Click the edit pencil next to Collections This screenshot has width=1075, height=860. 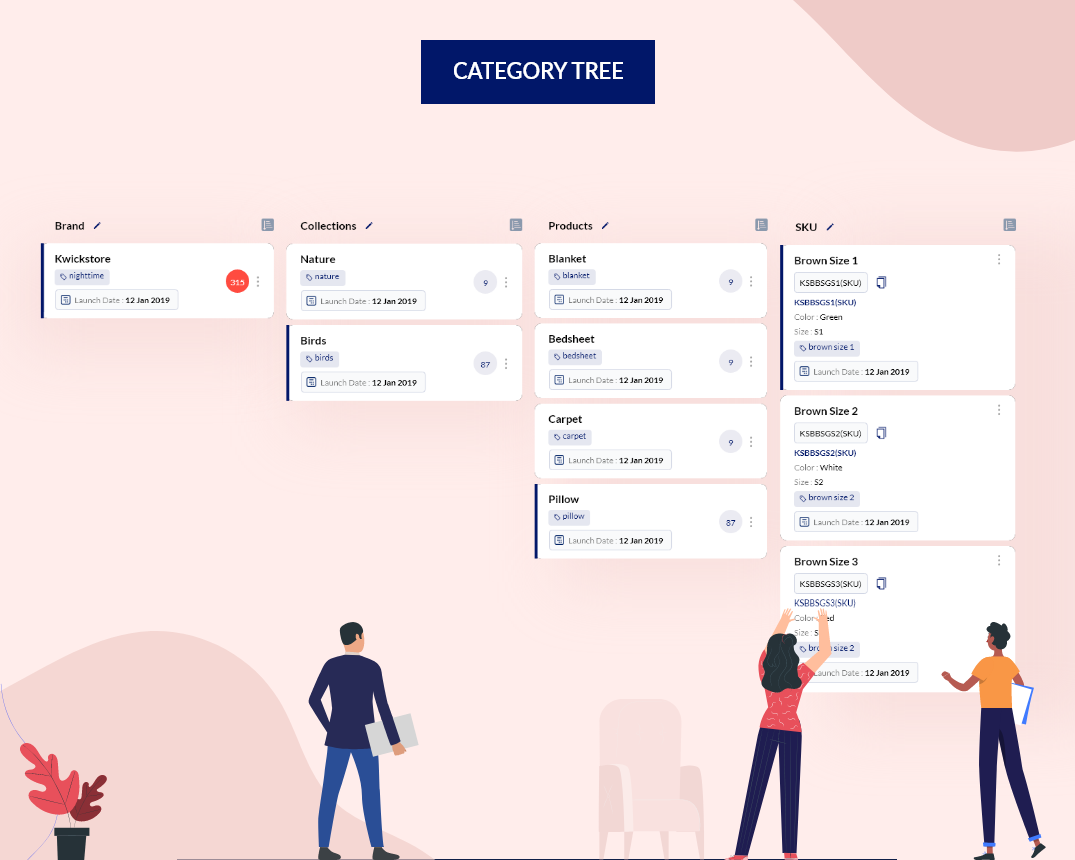pos(367,225)
